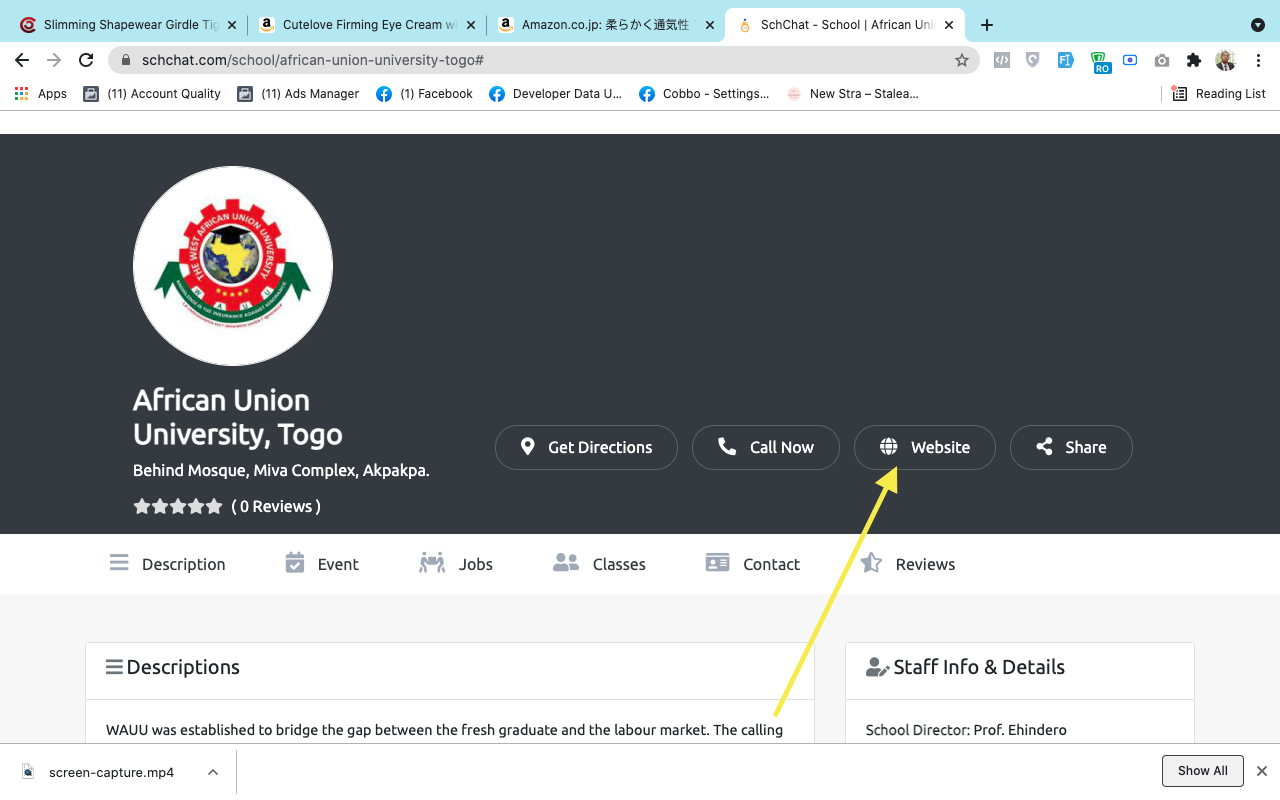Screen dimensions: 1280x800
Task: Open a new browser tab
Action: (987, 25)
